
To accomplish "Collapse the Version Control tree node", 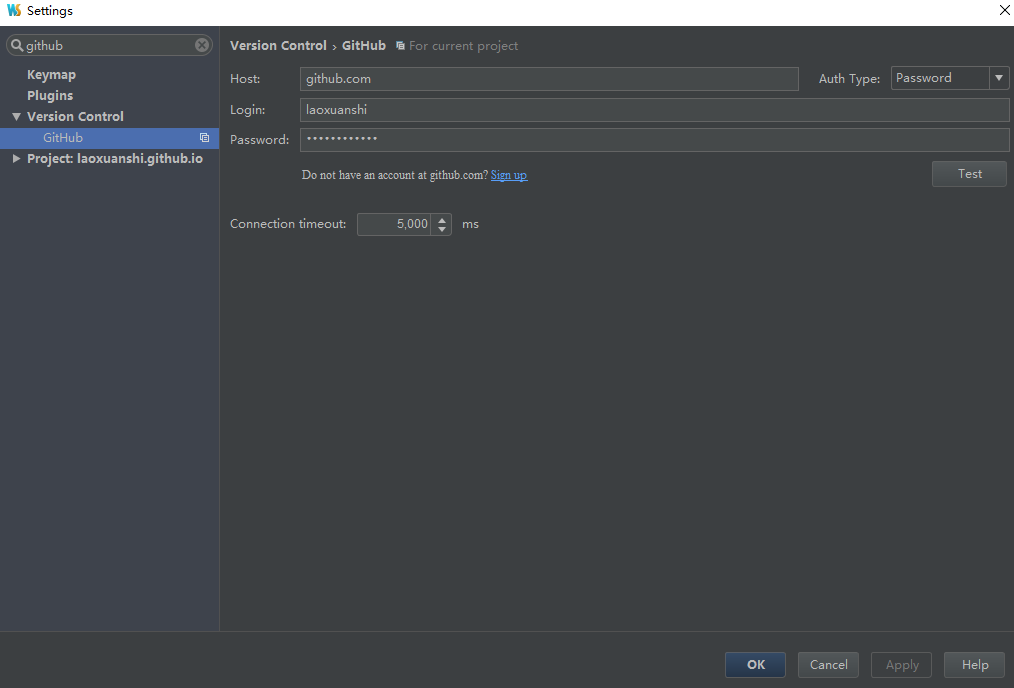I will [x=16, y=117].
